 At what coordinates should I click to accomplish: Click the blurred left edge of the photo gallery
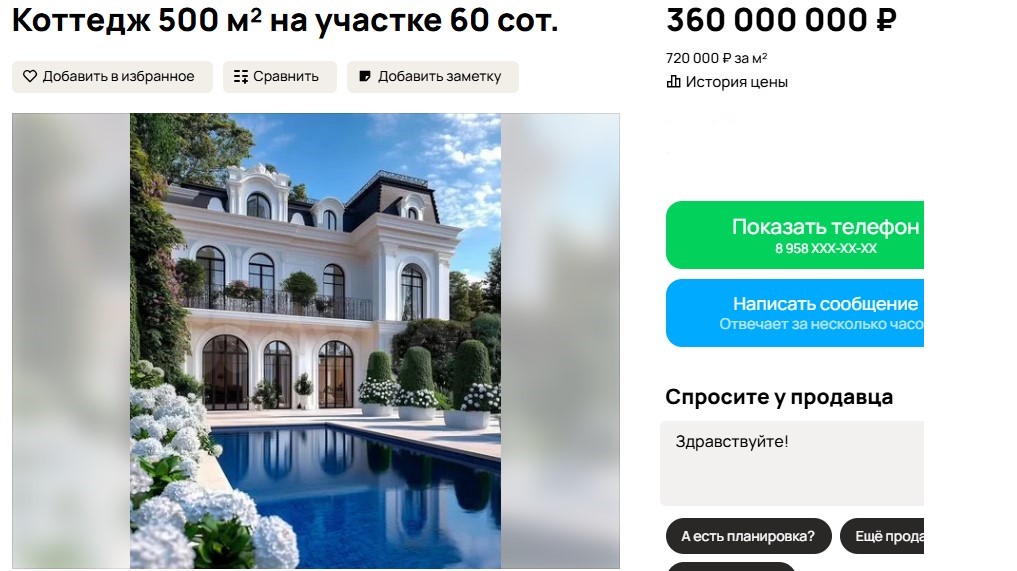(71, 341)
